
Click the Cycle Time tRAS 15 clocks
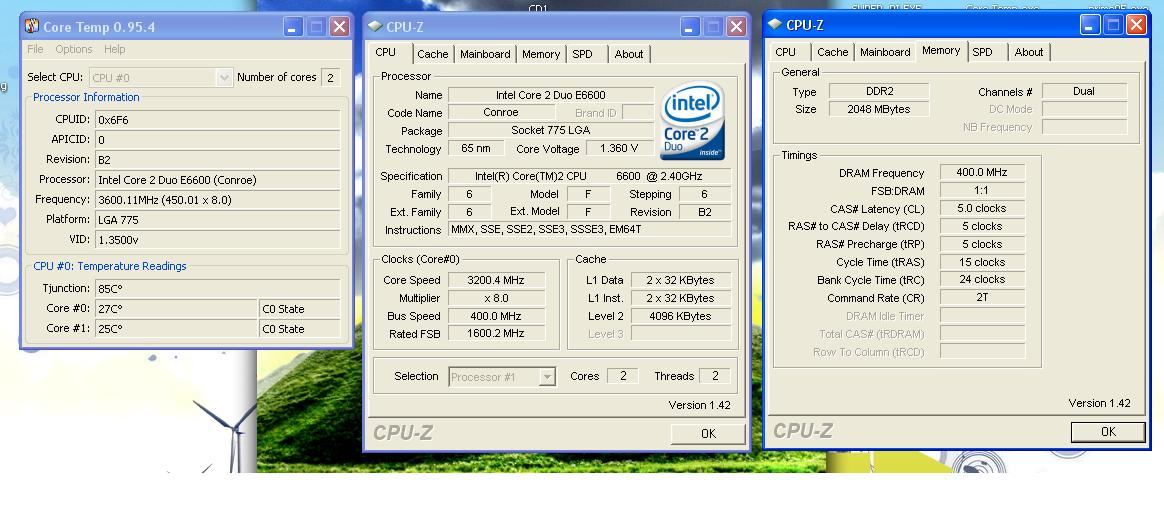click(982, 262)
